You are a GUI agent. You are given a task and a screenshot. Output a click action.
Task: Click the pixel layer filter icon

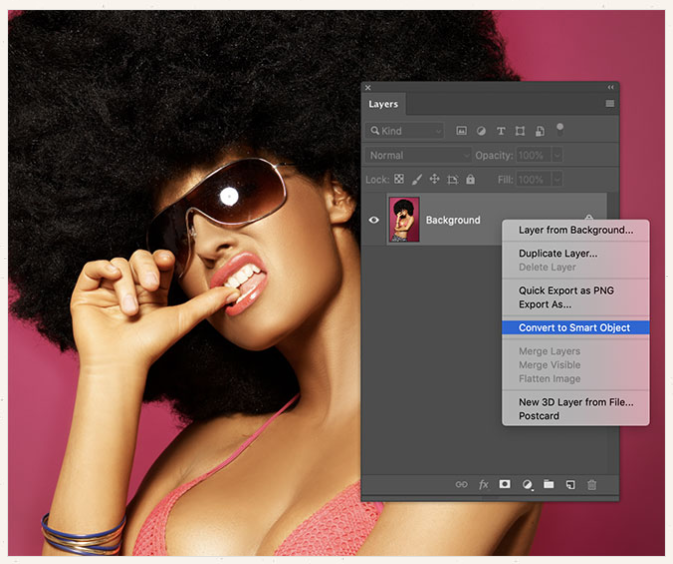pyautogui.click(x=461, y=131)
